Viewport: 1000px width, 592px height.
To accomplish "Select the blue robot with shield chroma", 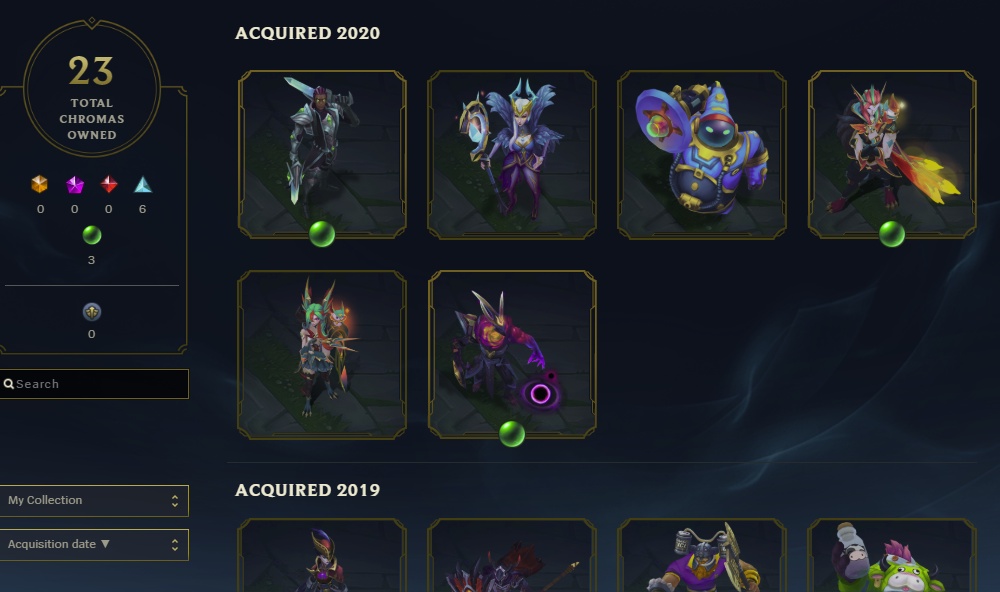I will 702,154.
